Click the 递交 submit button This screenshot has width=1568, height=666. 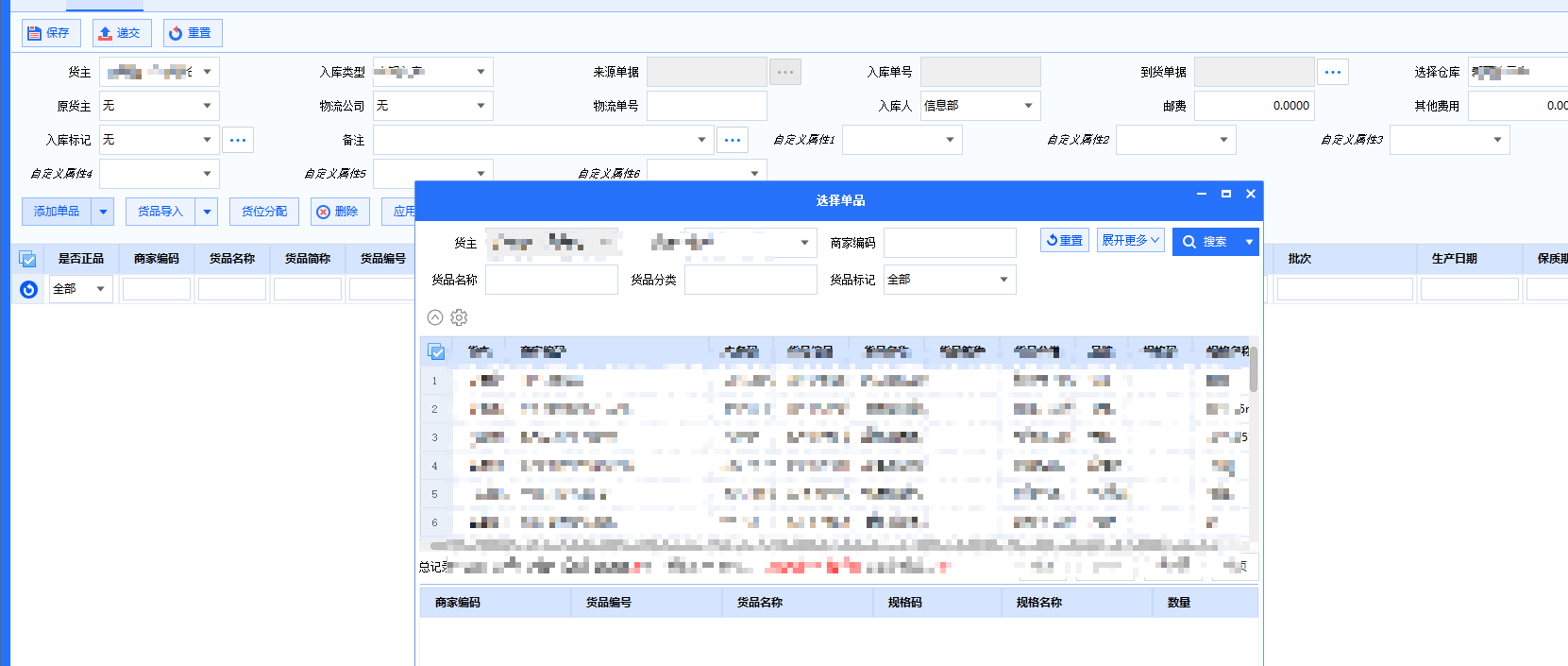click(x=122, y=33)
